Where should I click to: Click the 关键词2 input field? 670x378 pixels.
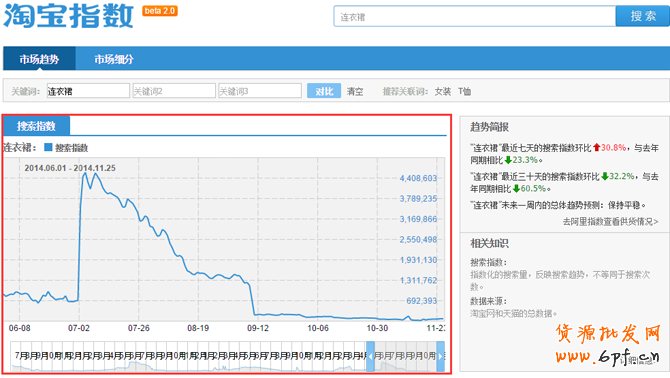[174, 91]
